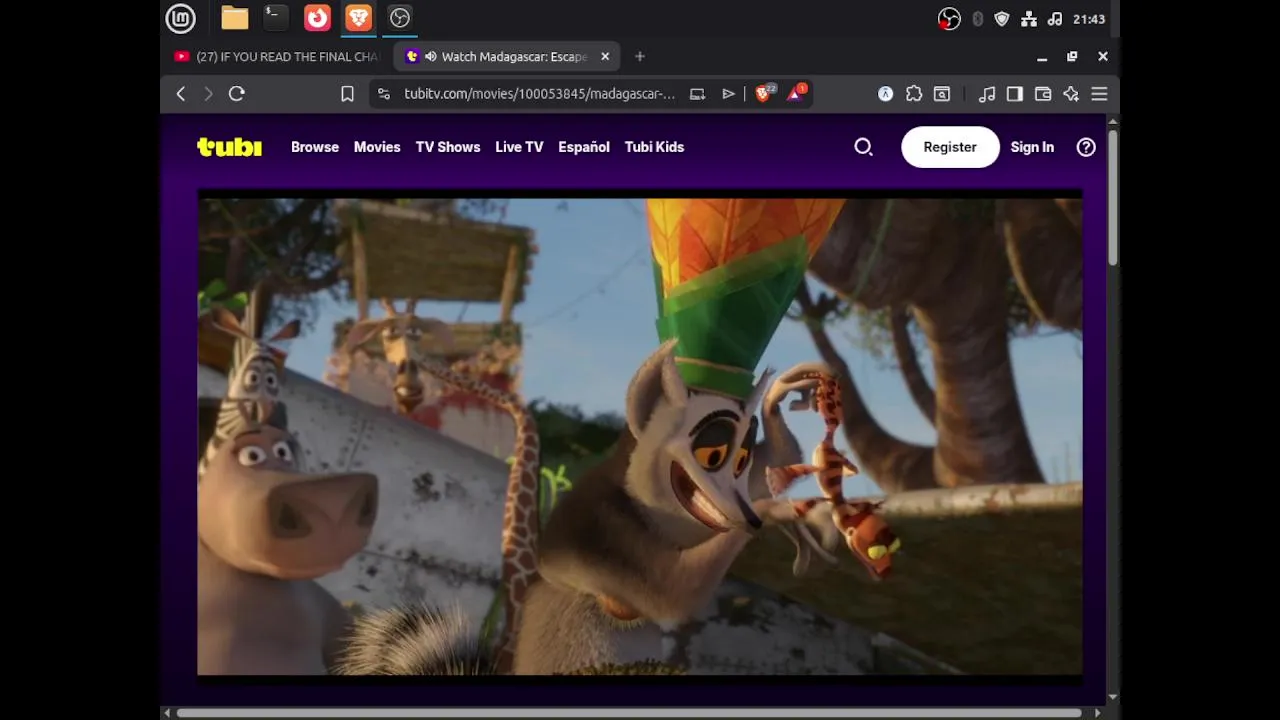This screenshot has height=720, width=1280.
Task: Select the Watch Madagascar tab
Action: (x=508, y=57)
